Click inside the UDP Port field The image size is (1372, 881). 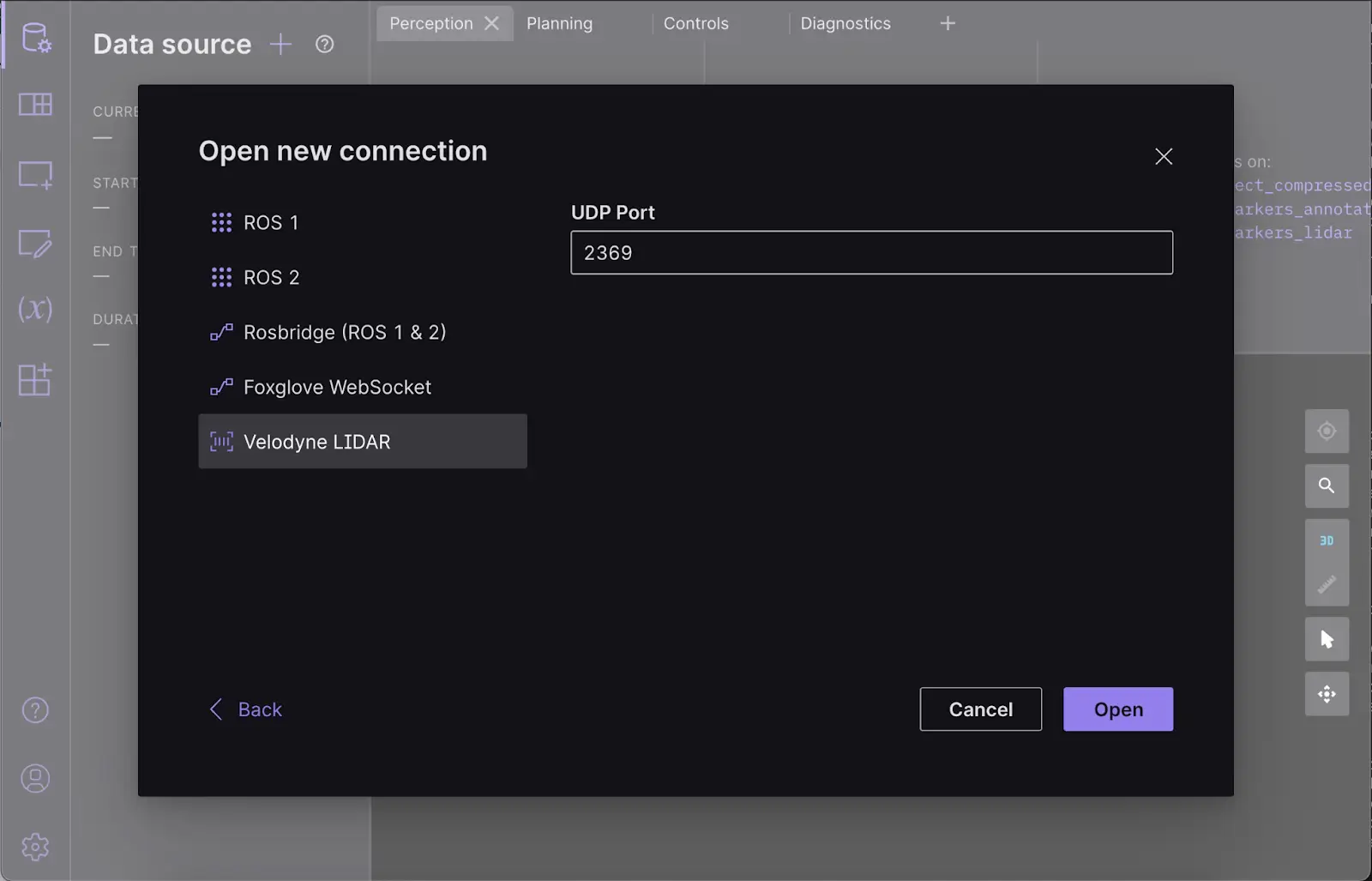pyautogui.click(x=871, y=252)
